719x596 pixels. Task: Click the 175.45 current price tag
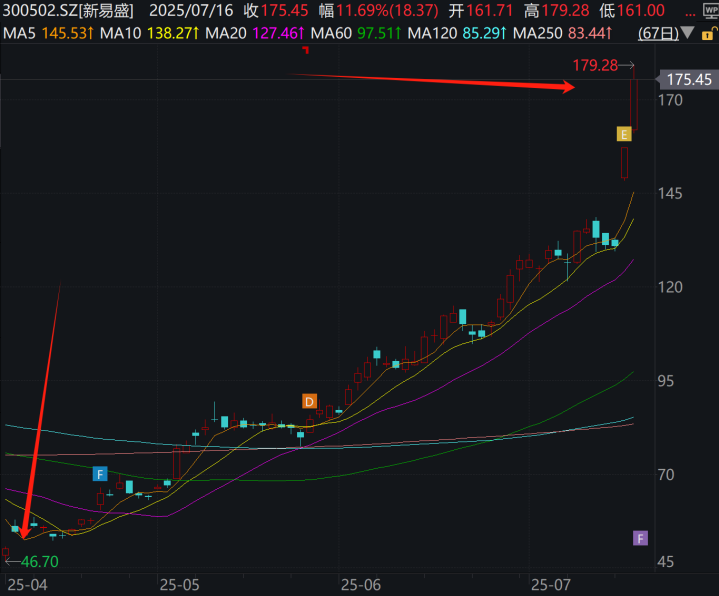[x=686, y=79]
